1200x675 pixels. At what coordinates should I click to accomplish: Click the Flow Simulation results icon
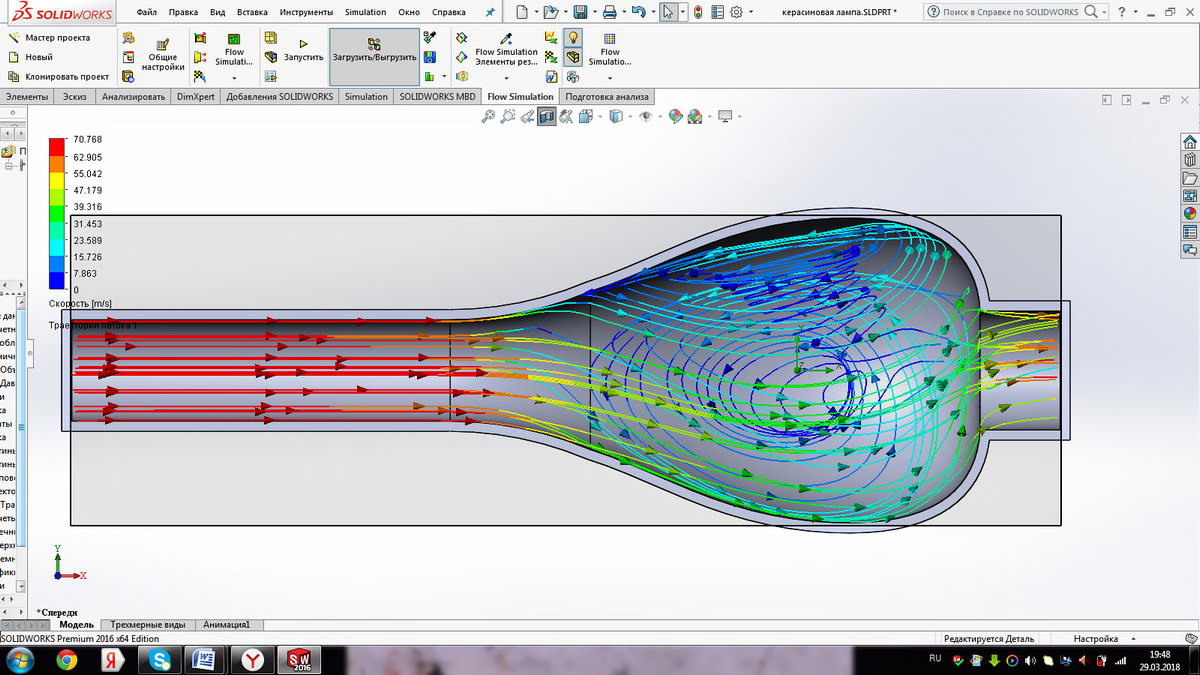234,39
